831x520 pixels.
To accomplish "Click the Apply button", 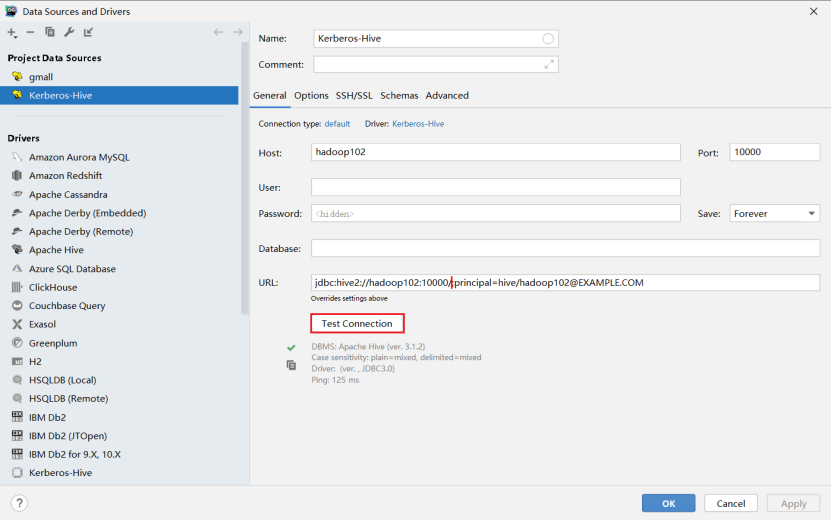I will [793, 503].
